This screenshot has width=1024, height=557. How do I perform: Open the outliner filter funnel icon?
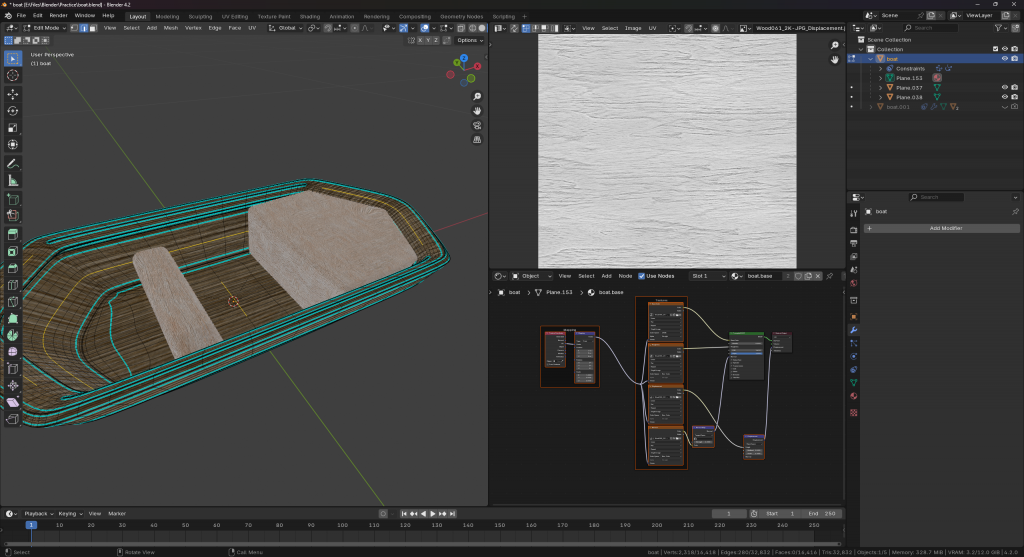[x=1000, y=28]
